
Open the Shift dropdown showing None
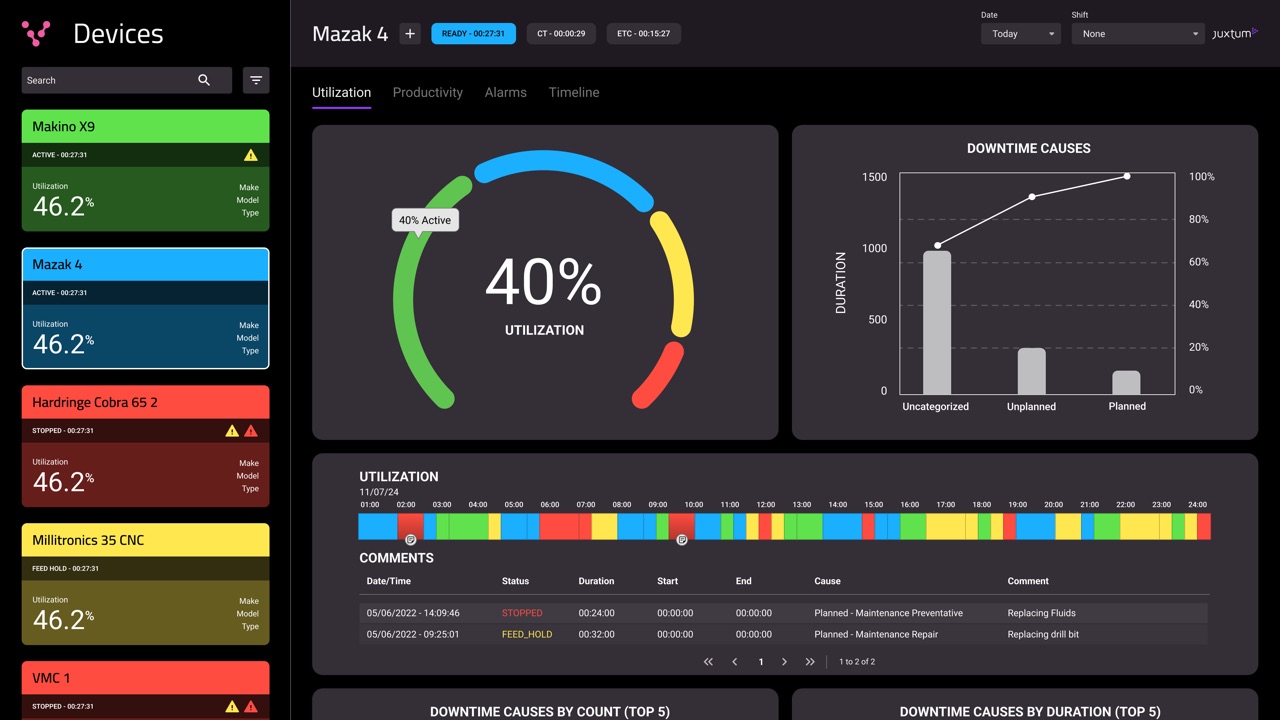1138,34
